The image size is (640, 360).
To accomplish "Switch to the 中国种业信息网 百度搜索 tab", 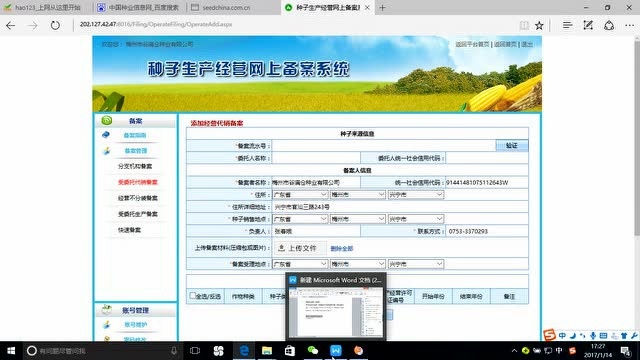I will point(139,7).
